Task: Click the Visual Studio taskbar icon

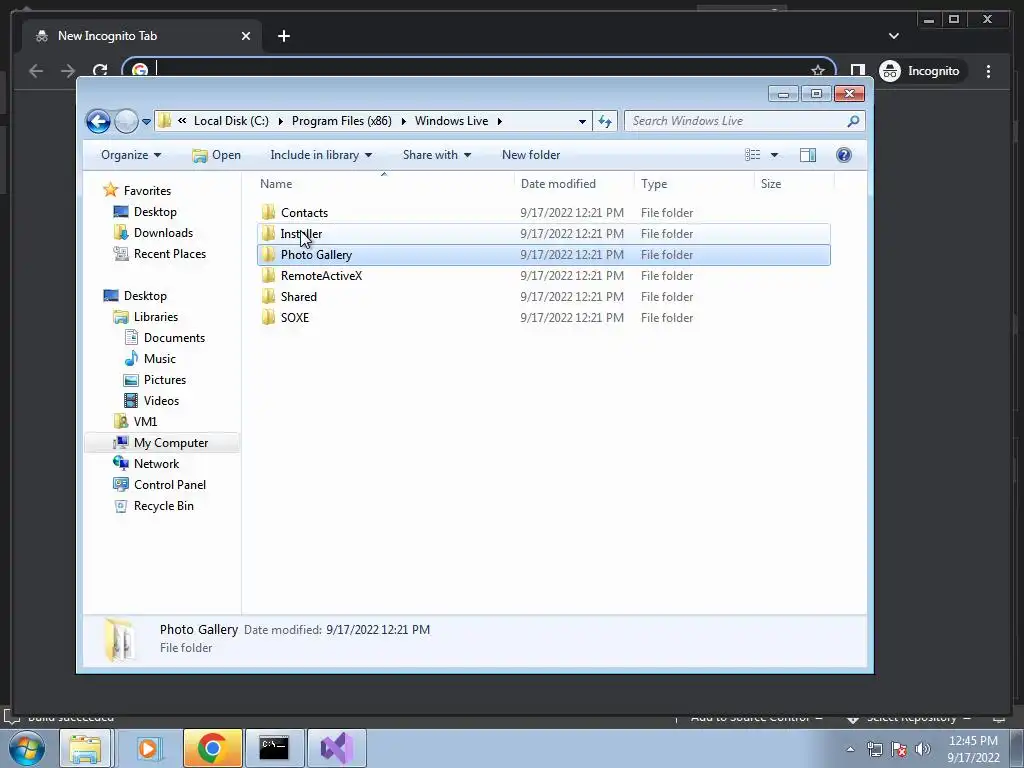Action: [x=336, y=748]
